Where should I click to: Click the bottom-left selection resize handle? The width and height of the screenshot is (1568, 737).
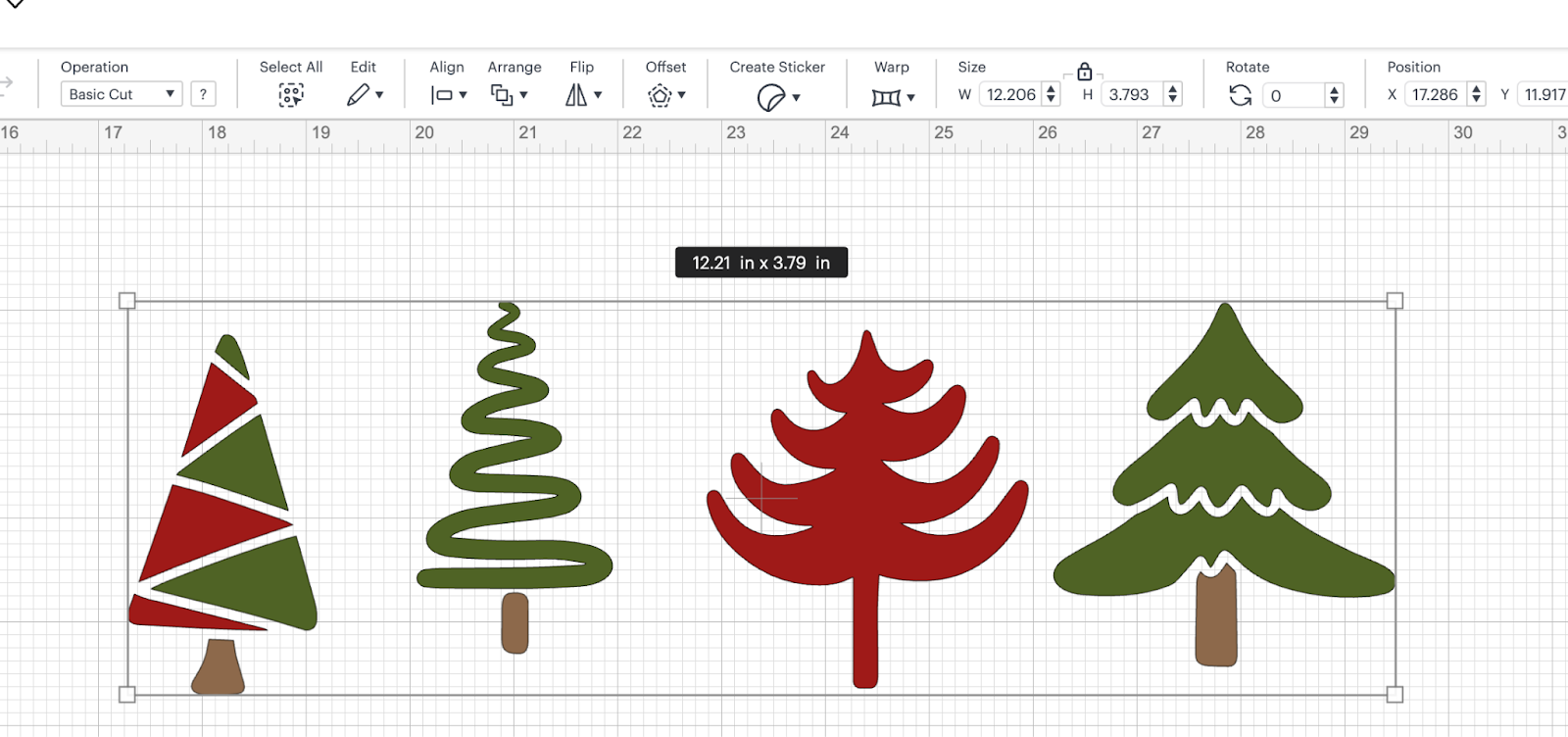click(126, 694)
